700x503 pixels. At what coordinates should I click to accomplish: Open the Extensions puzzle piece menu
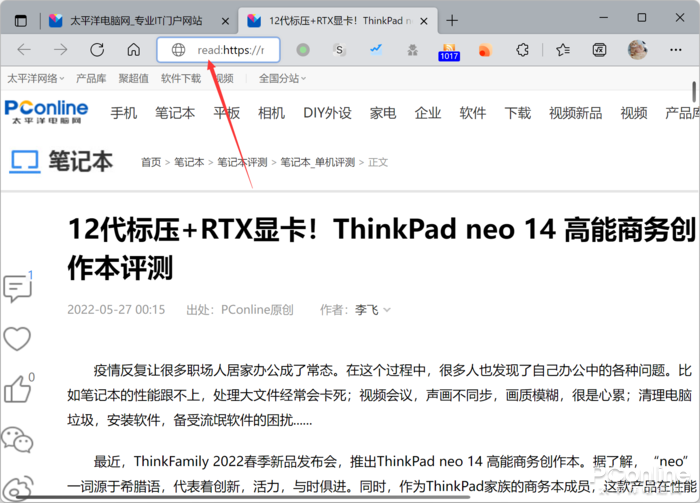point(522,50)
